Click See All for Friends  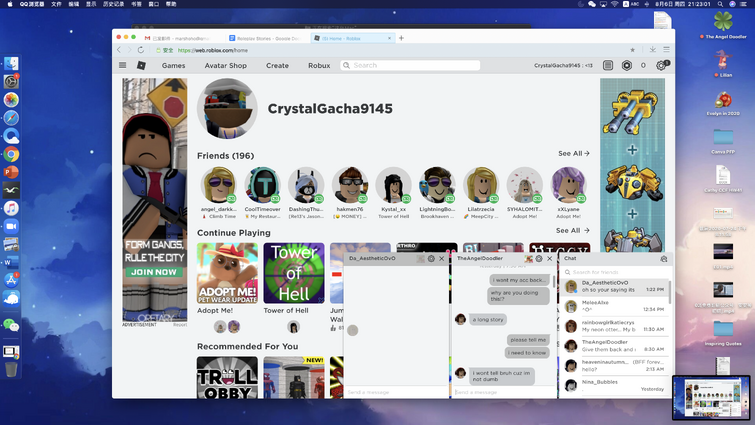point(573,154)
